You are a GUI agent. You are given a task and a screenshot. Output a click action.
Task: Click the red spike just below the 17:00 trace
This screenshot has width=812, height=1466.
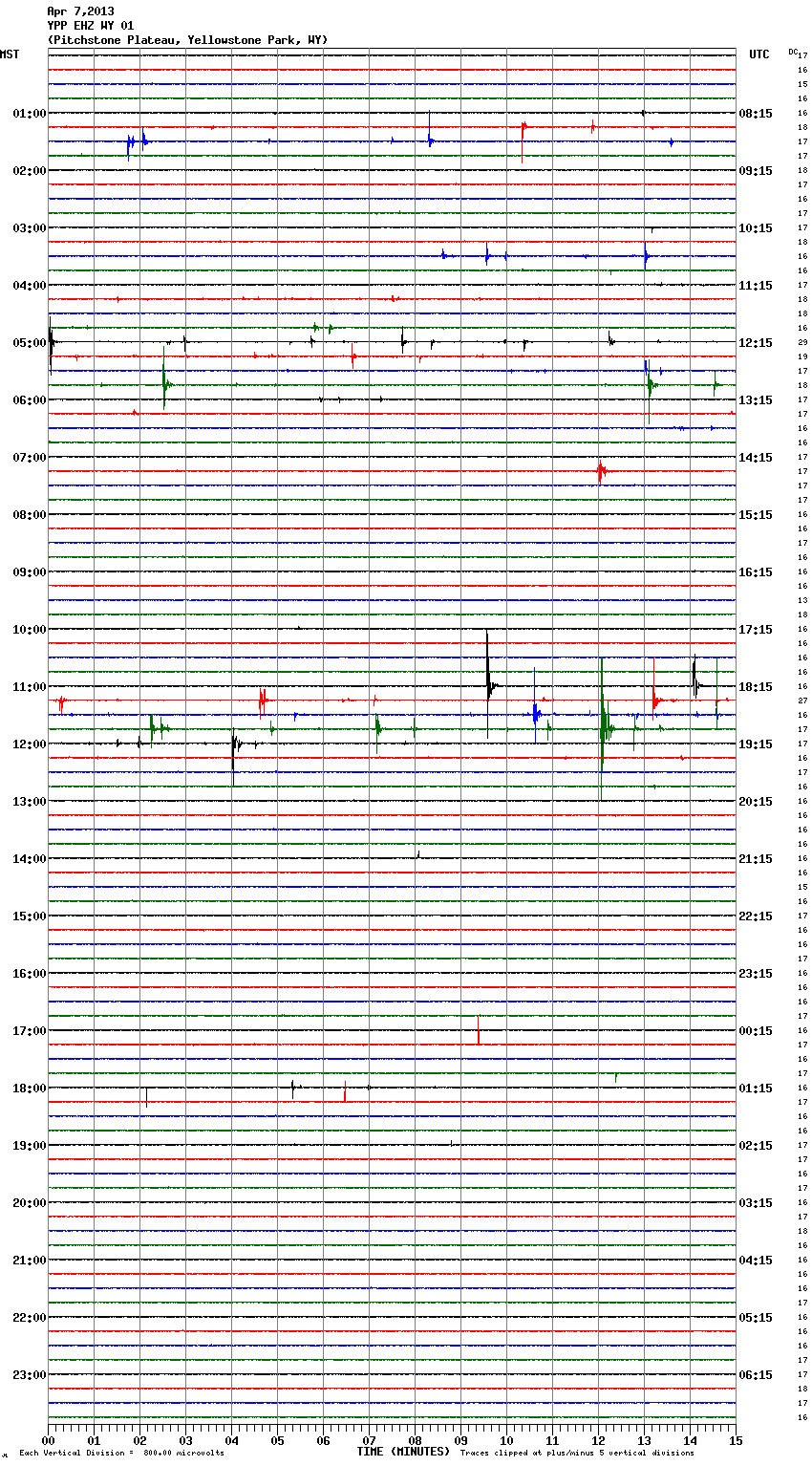pyautogui.click(x=478, y=1030)
